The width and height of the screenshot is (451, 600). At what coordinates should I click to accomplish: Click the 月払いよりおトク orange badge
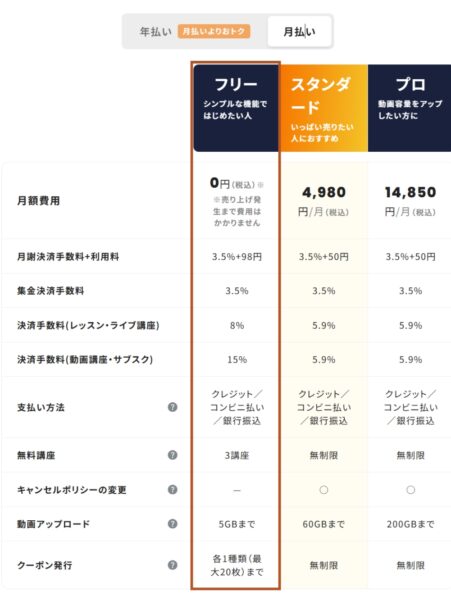pyautogui.click(x=214, y=31)
